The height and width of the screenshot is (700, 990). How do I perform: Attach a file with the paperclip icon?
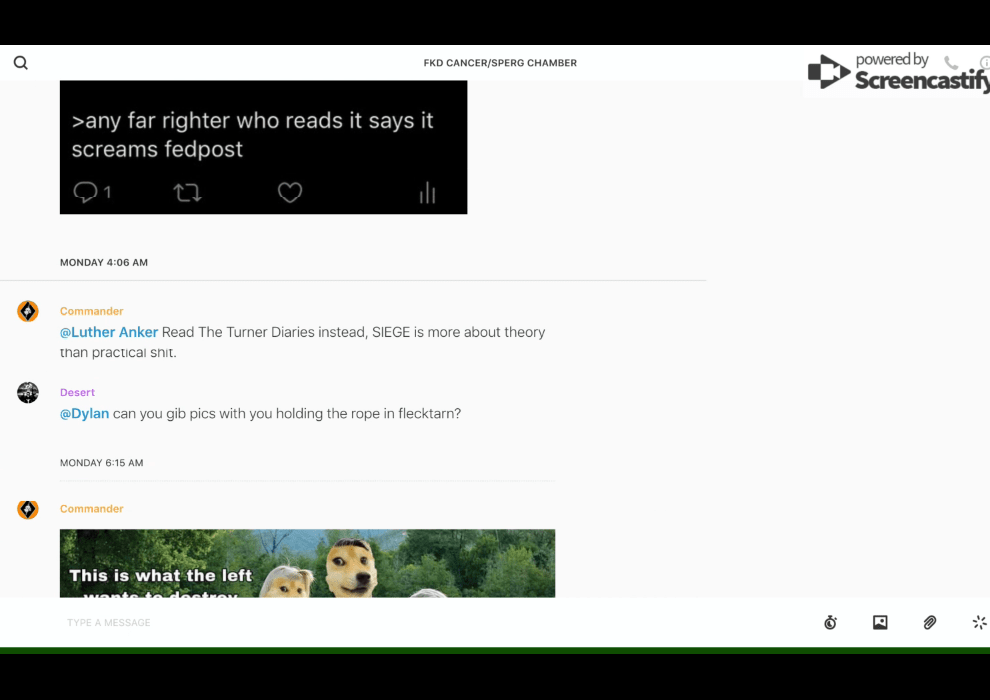(930, 623)
